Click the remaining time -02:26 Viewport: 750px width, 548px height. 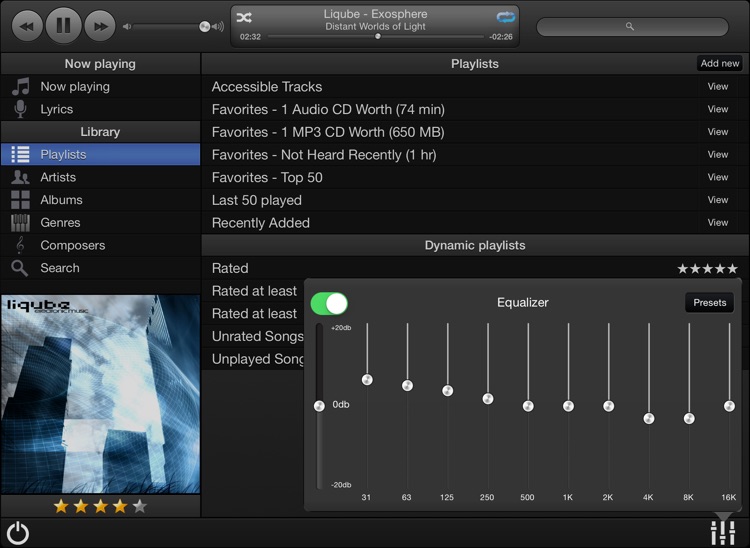click(501, 37)
